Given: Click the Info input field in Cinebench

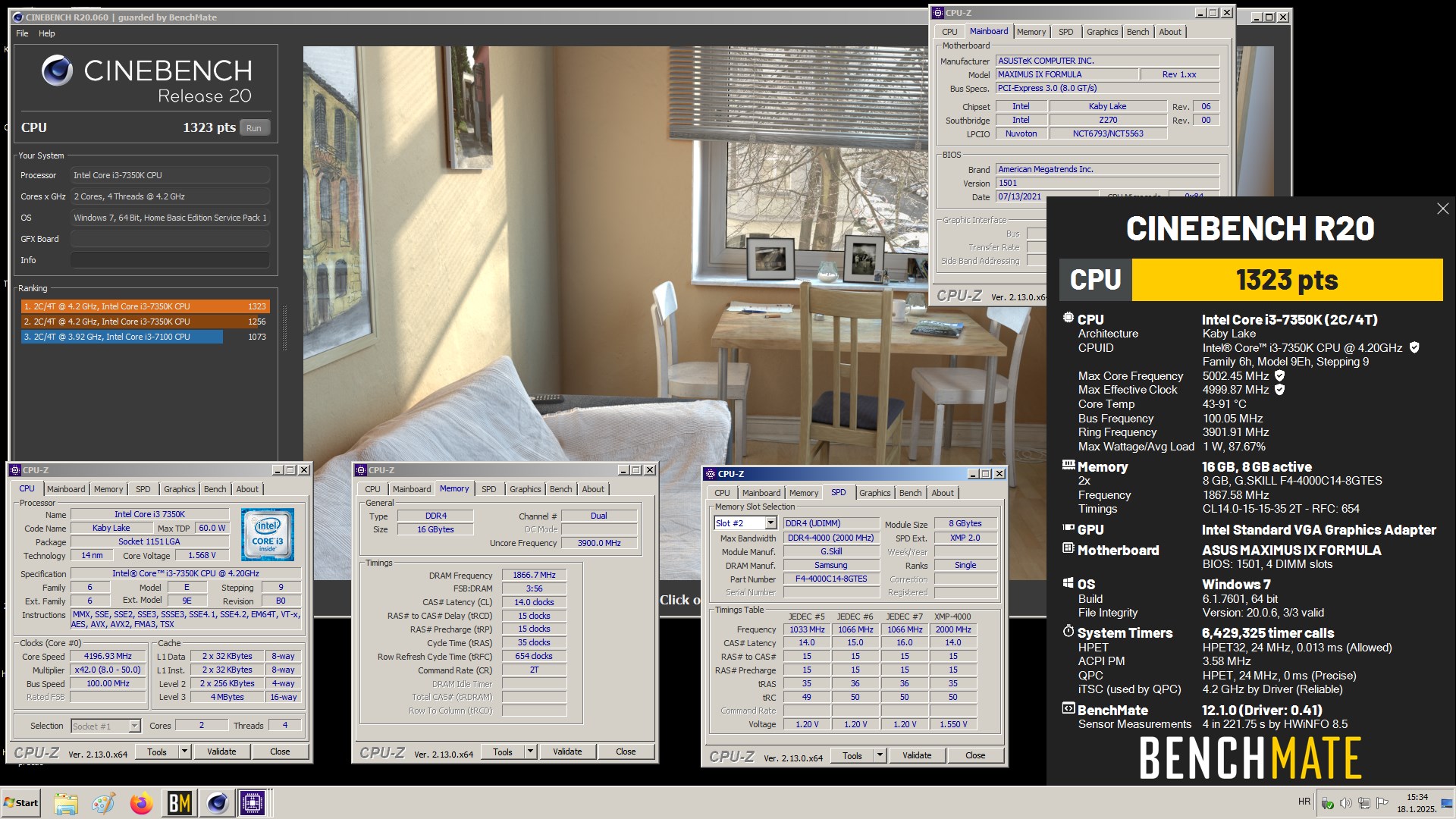Looking at the screenshot, I should pos(170,260).
